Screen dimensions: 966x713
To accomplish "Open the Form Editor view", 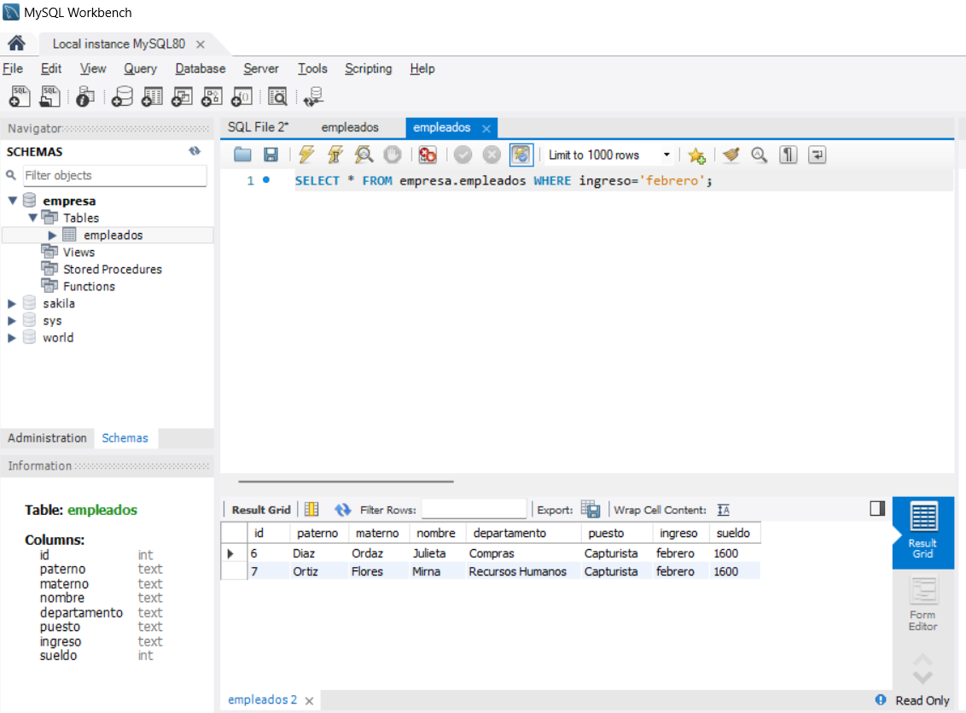I will (x=922, y=604).
